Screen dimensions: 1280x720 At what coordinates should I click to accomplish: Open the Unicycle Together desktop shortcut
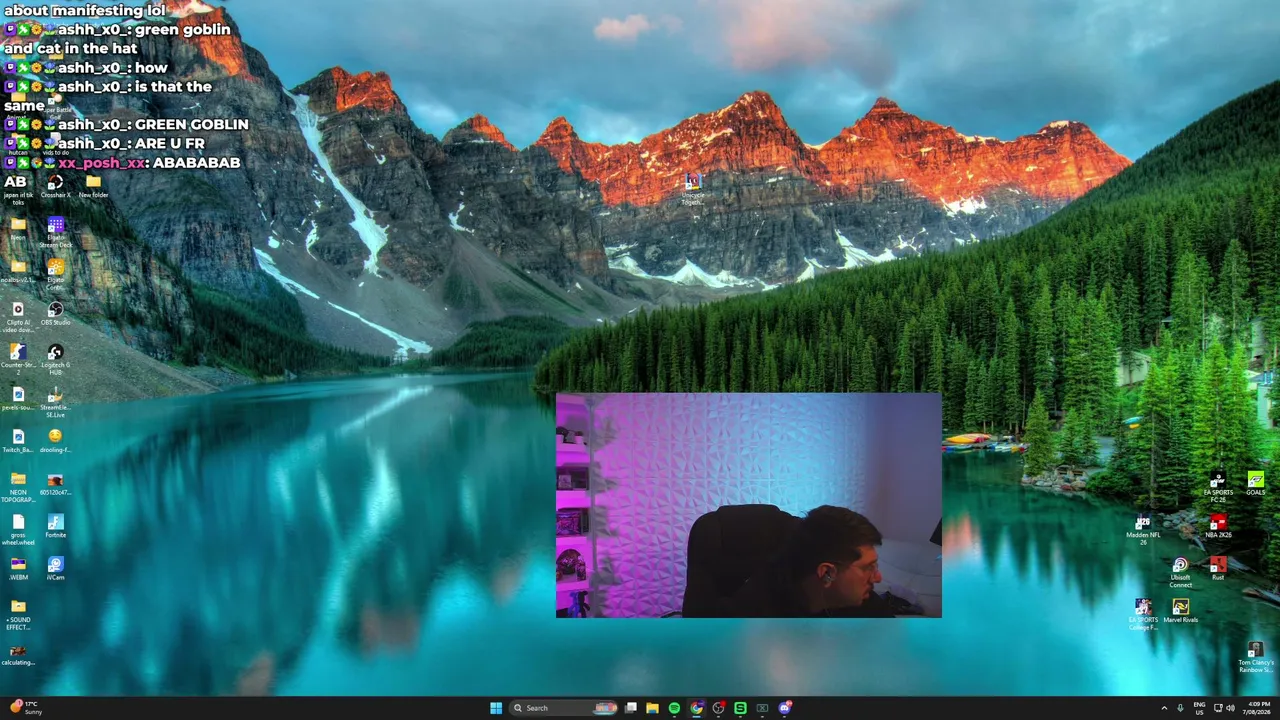[x=692, y=189]
